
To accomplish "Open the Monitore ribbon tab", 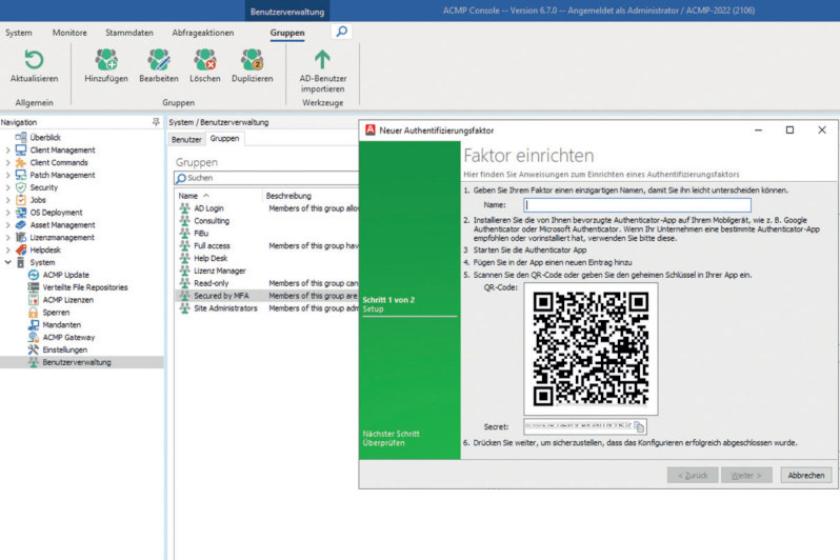I will coord(70,33).
